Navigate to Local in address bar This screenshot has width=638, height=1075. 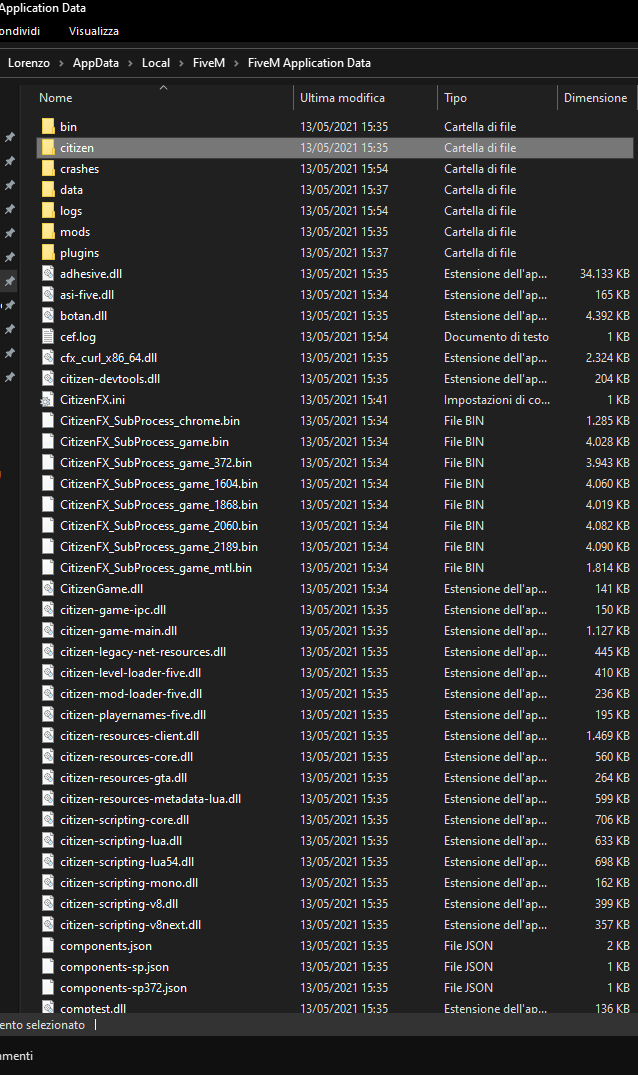click(156, 62)
